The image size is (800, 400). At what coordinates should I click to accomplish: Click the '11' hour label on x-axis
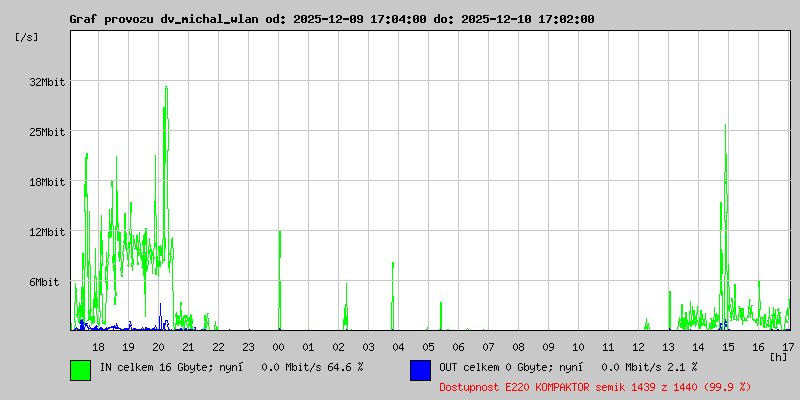(608, 347)
